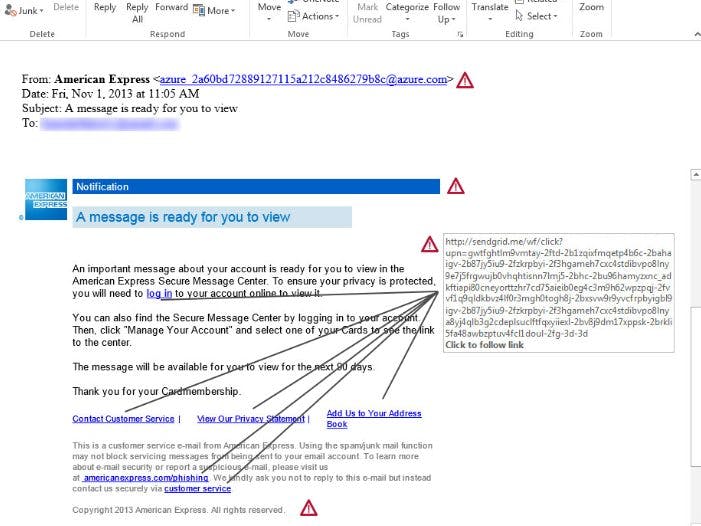The width and height of the screenshot is (701, 526).
Task: Click the Zoom button
Action: click(x=591, y=8)
